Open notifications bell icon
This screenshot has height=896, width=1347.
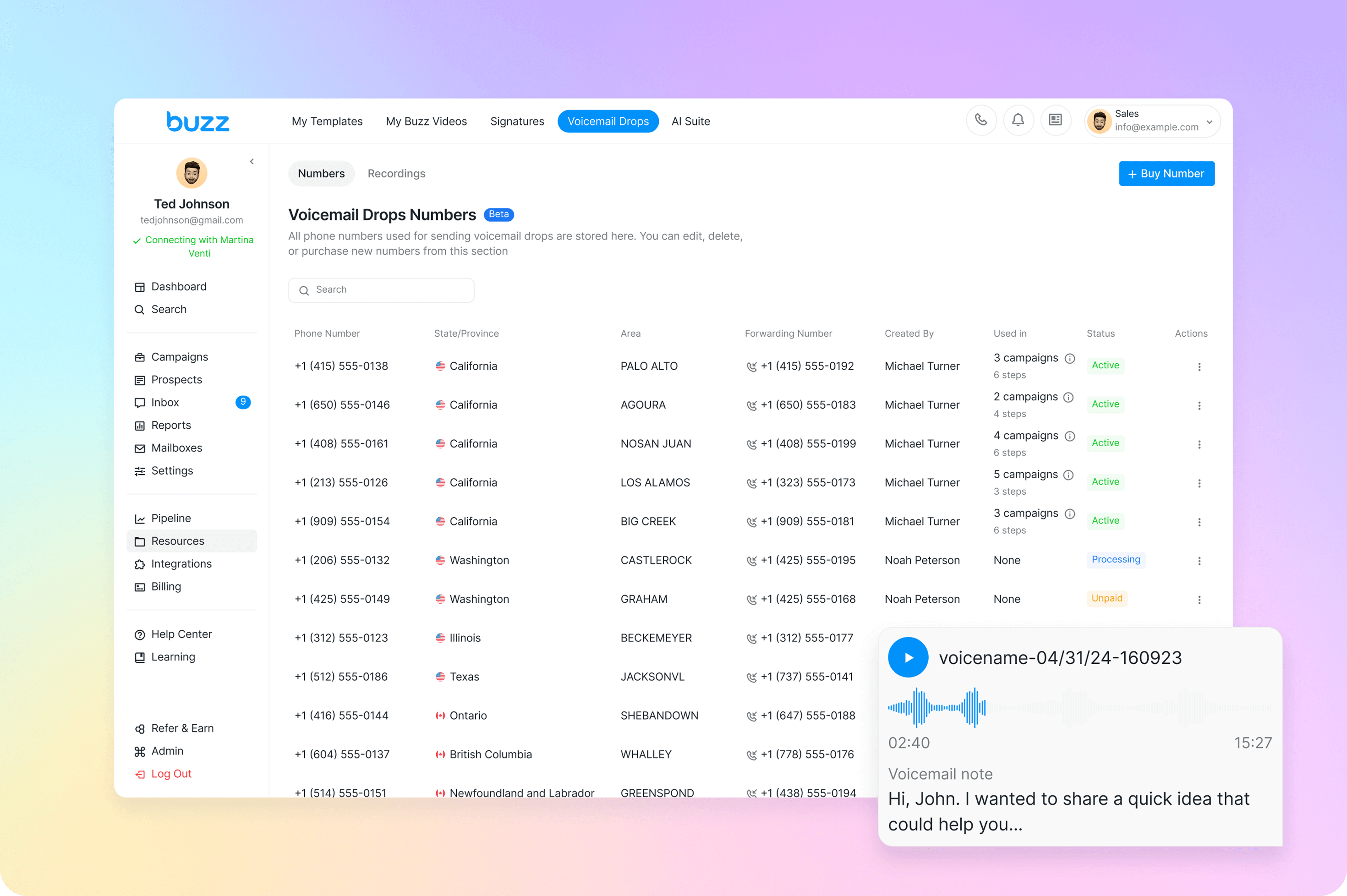(x=1018, y=120)
